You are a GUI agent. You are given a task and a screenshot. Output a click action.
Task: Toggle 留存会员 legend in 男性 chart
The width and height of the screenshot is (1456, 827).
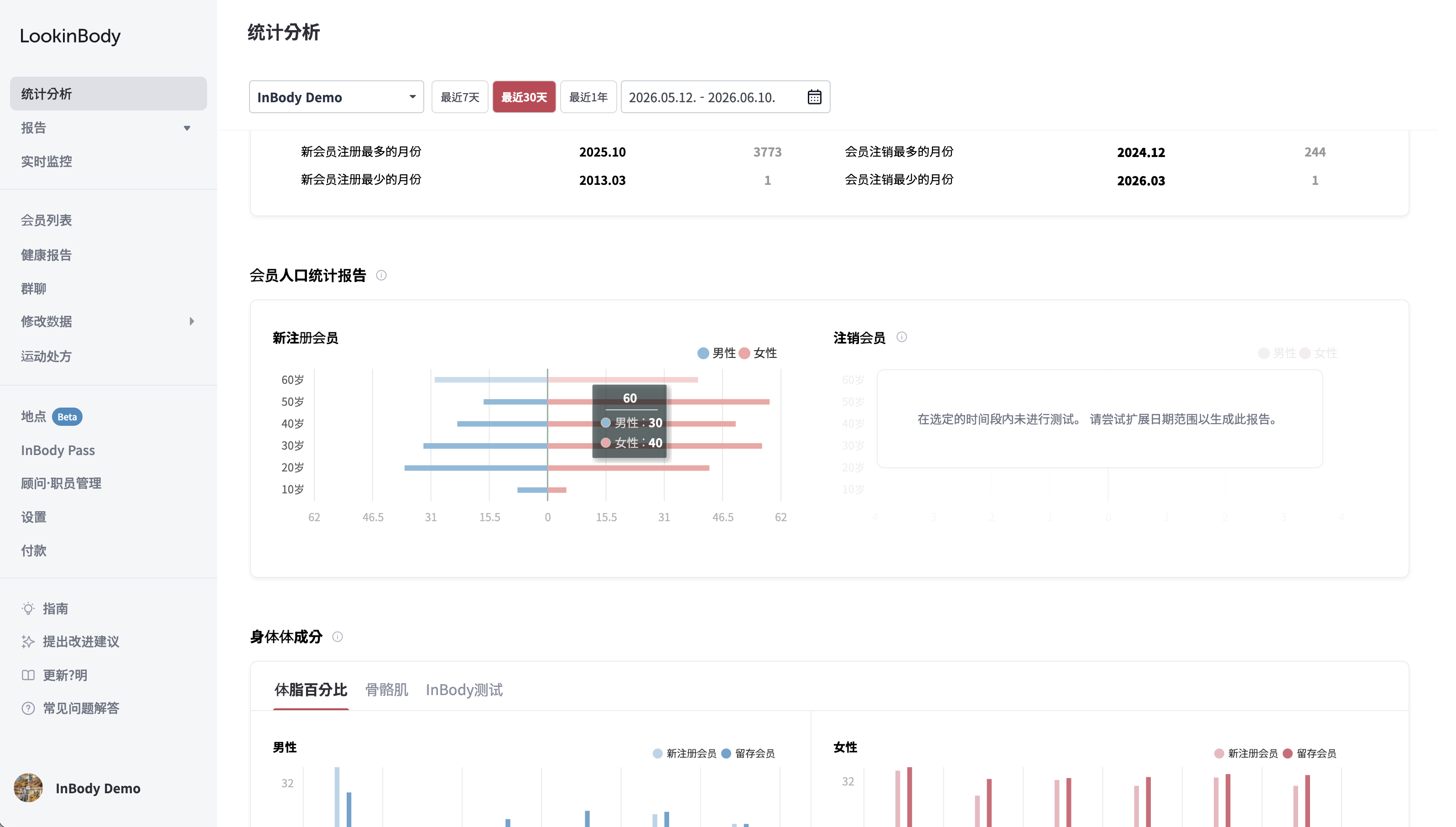click(748, 754)
